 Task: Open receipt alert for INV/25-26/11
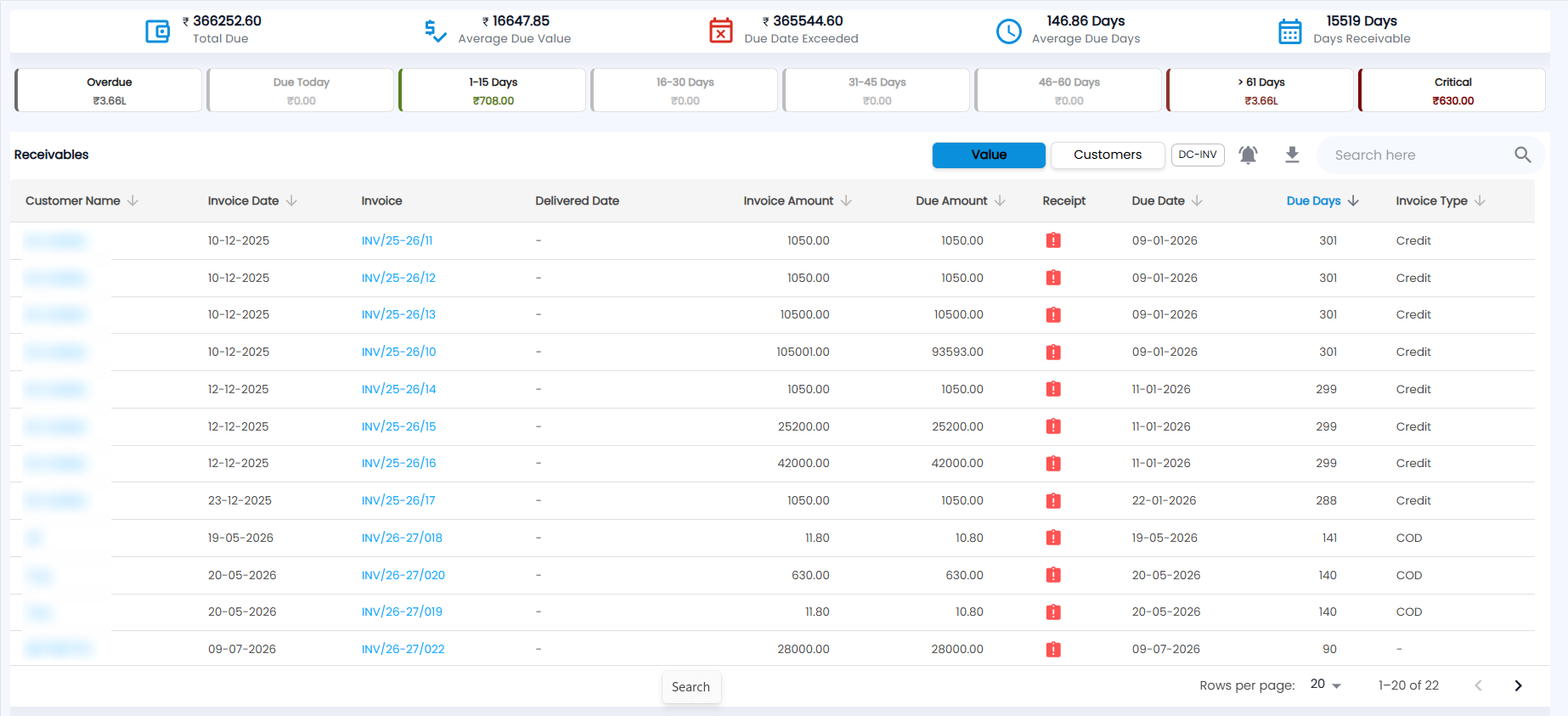coord(1053,240)
